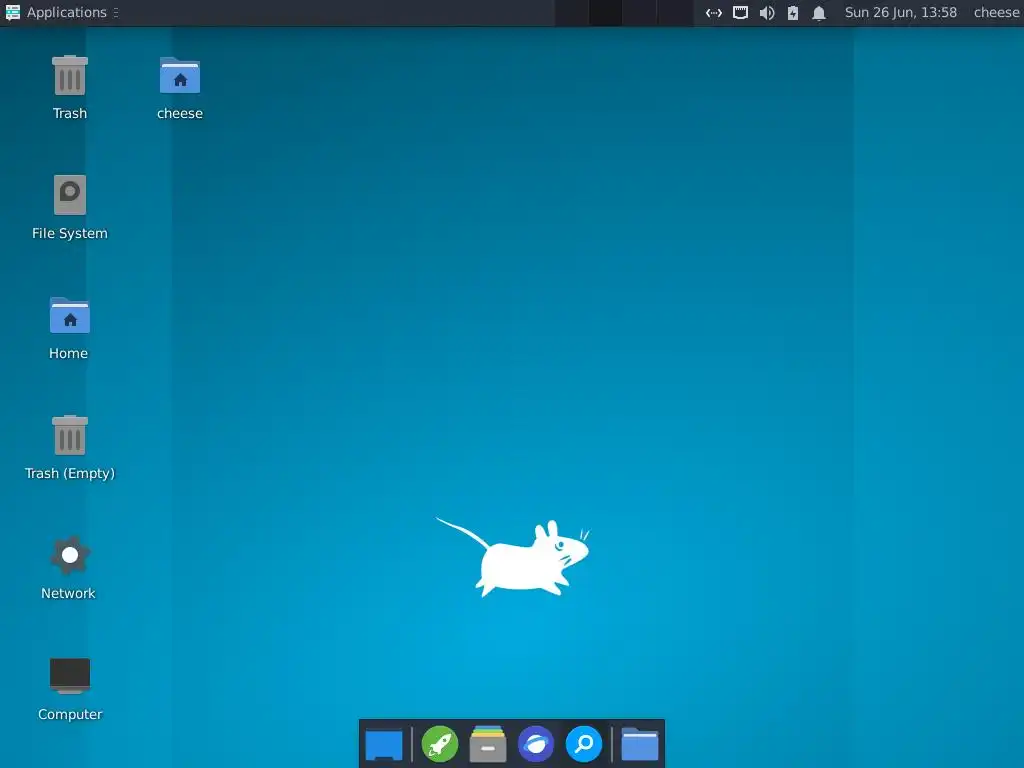The image size is (1024, 768).
Task: Open the battery power tray icon
Action: point(793,12)
